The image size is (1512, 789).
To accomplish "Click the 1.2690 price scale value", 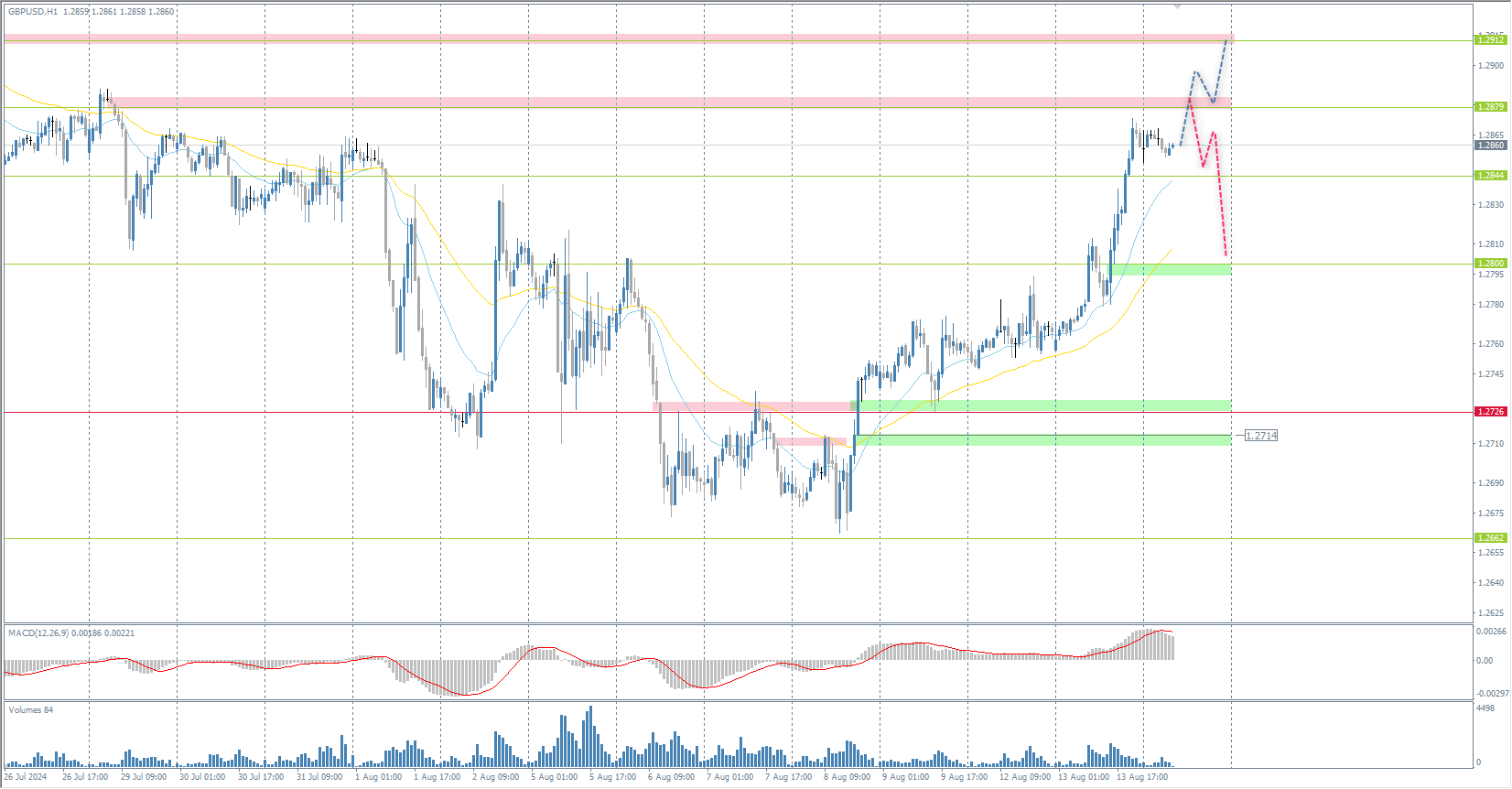I will 1491,483.
